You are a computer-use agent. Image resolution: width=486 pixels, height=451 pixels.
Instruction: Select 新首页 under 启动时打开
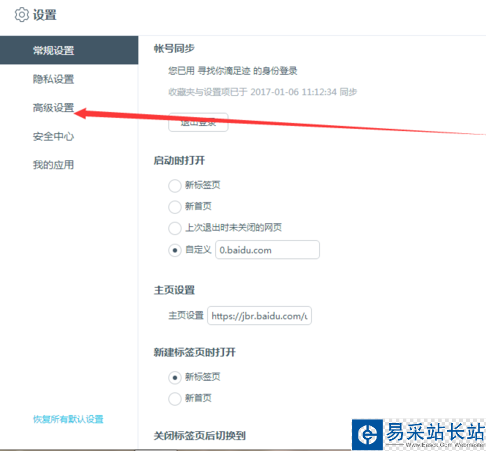175,207
